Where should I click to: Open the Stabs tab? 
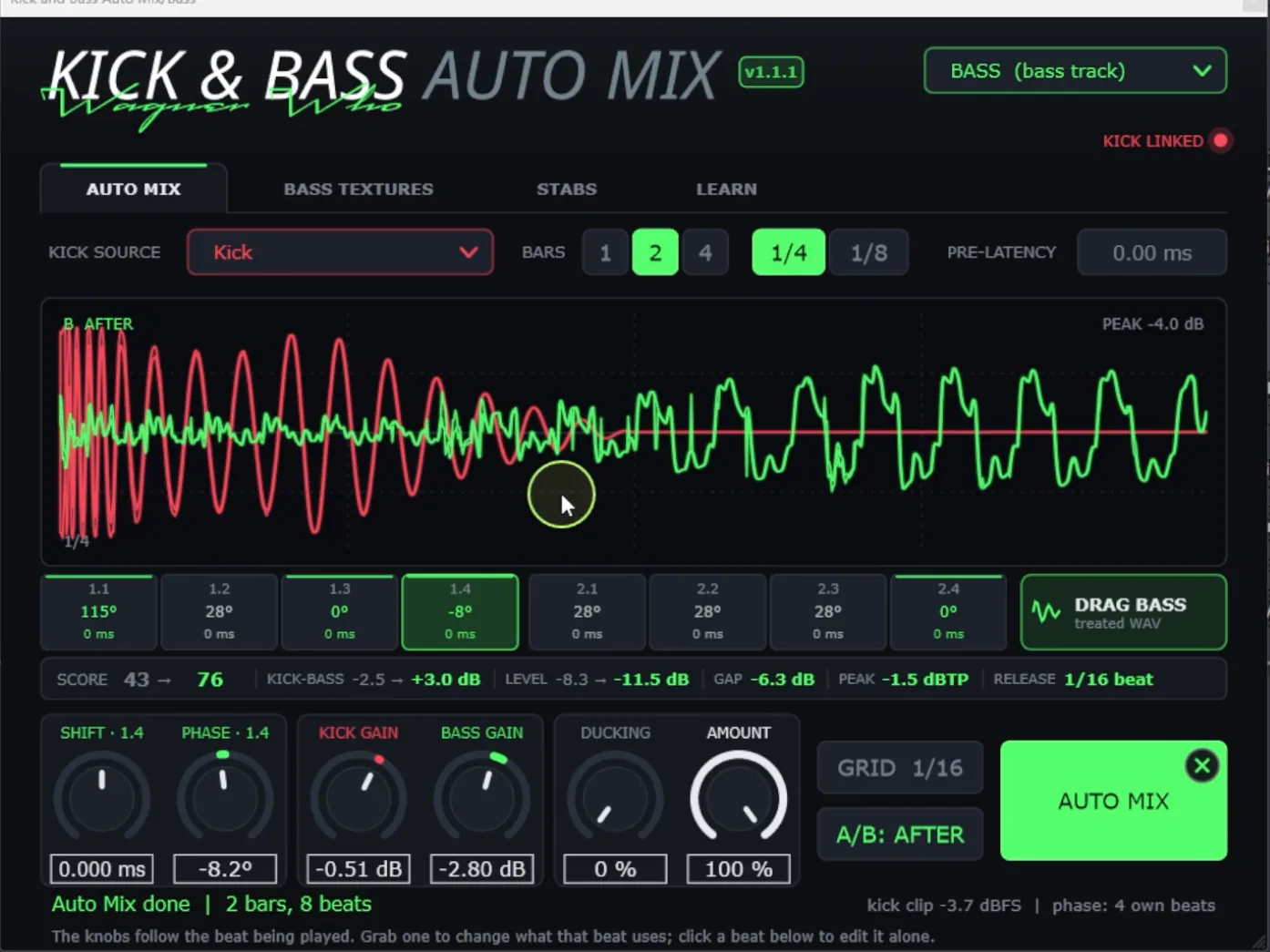point(567,189)
